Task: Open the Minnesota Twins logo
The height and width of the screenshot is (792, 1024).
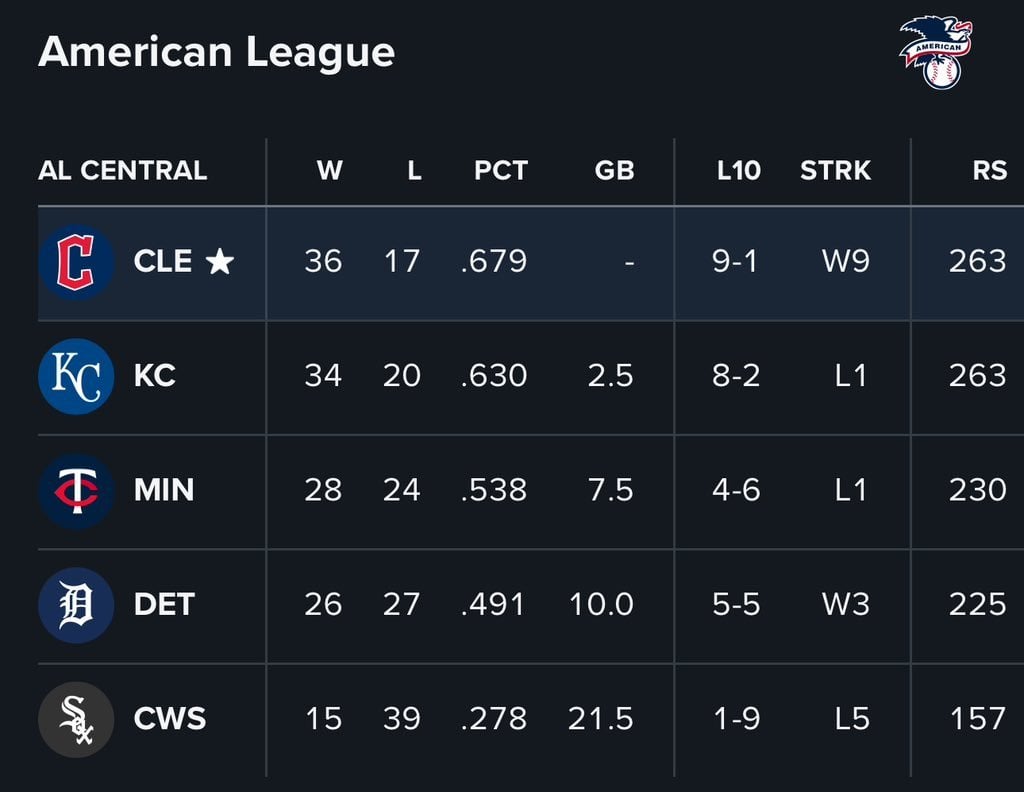Action: (x=76, y=491)
